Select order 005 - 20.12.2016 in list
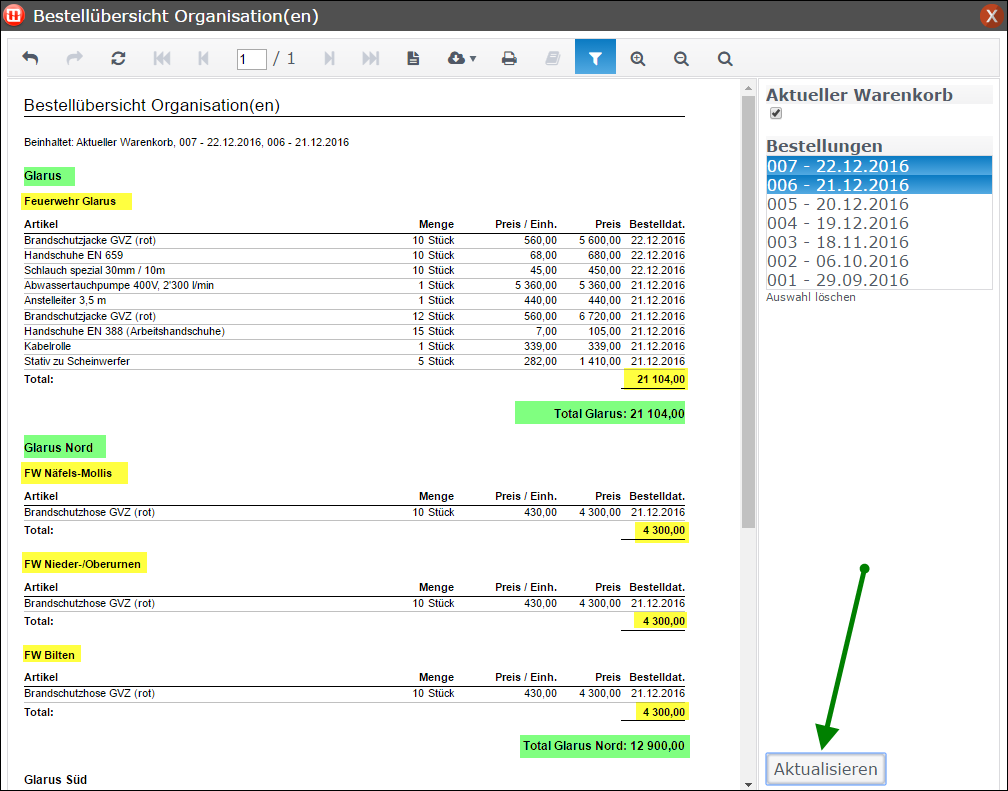The width and height of the screenshot is (1008, 791). [838, 204]
